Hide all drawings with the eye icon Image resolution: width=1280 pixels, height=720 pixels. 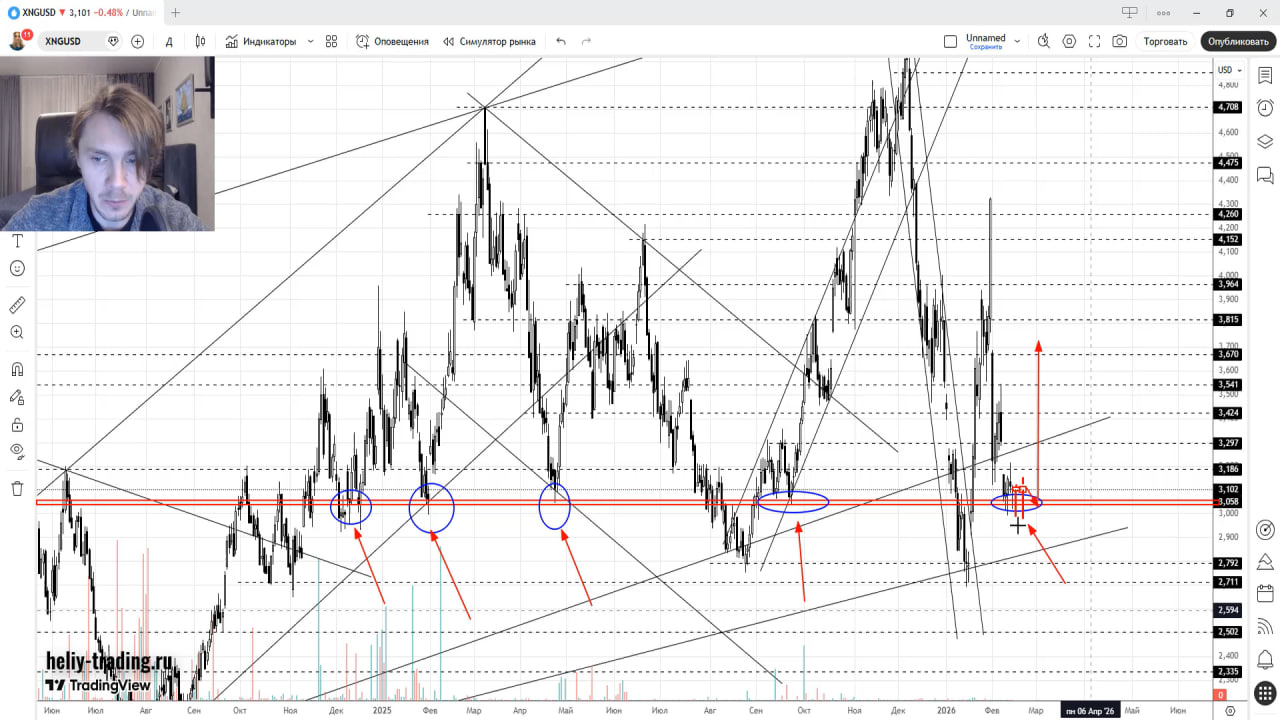click(17, 451)
